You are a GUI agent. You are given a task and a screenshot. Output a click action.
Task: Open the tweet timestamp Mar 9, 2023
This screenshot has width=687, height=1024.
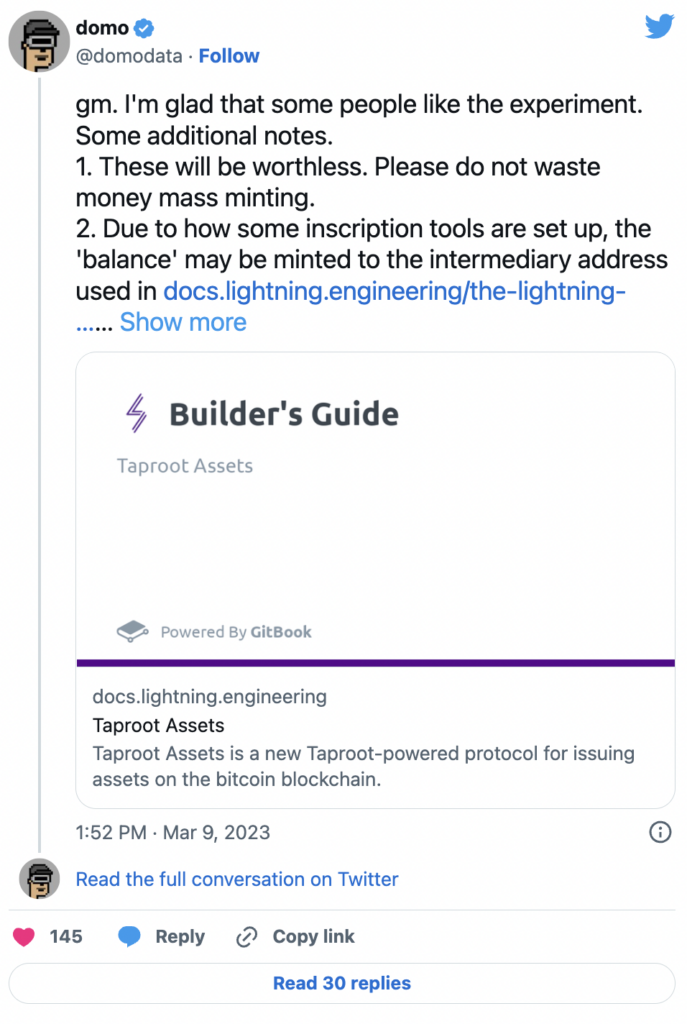173,832
